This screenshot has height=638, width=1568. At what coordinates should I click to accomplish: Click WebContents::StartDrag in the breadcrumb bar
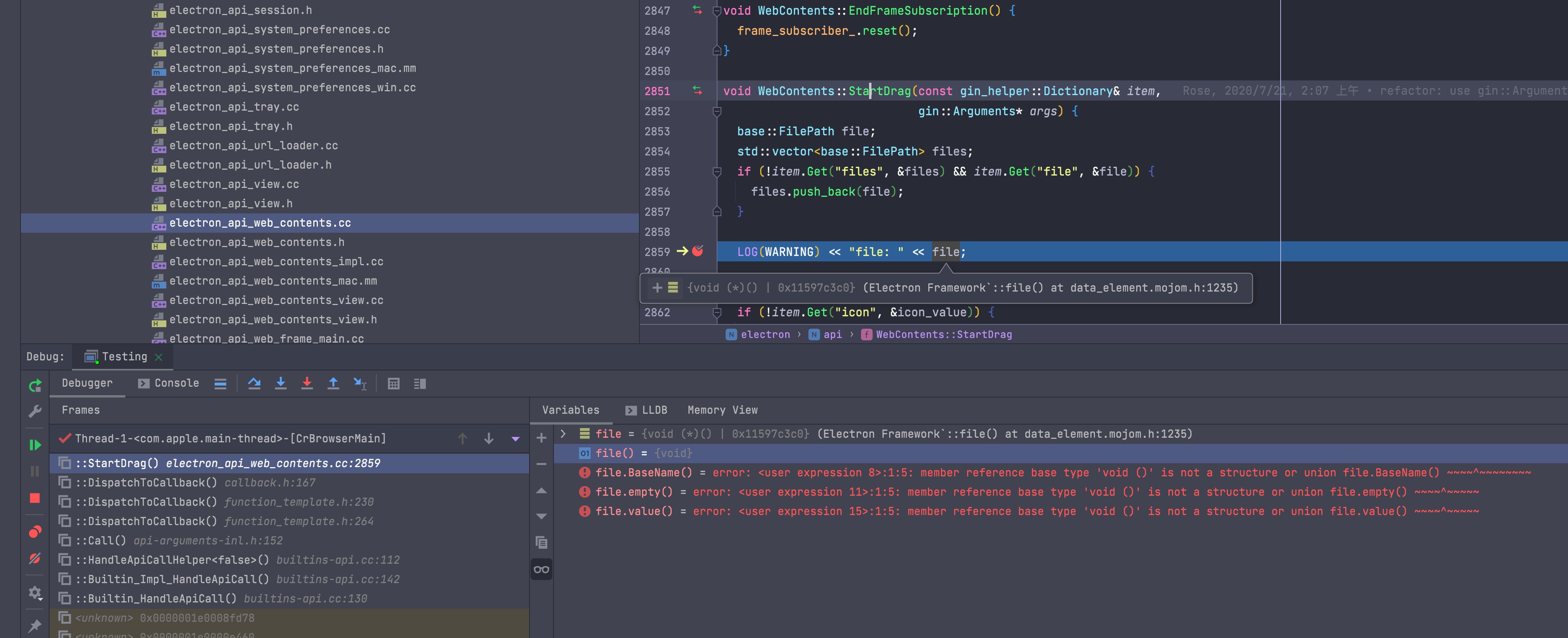pyautogui.click(x=943, y=334)
